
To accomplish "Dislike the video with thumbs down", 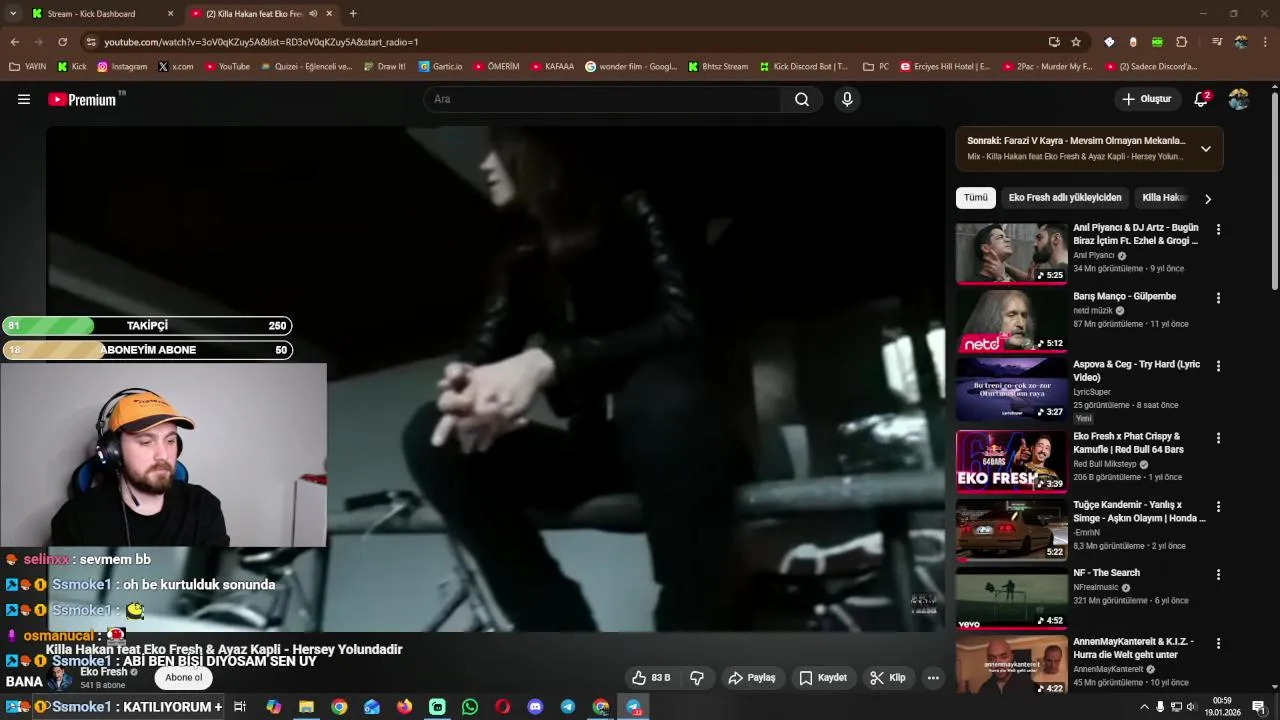I will pos(697,677).
